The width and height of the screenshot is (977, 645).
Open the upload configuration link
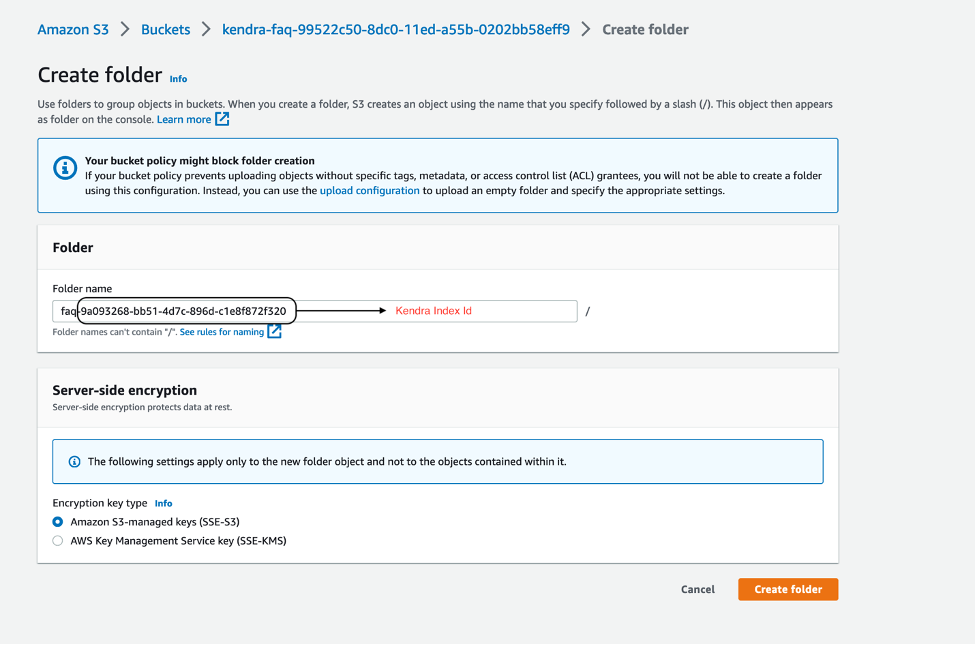click(369, 191)
